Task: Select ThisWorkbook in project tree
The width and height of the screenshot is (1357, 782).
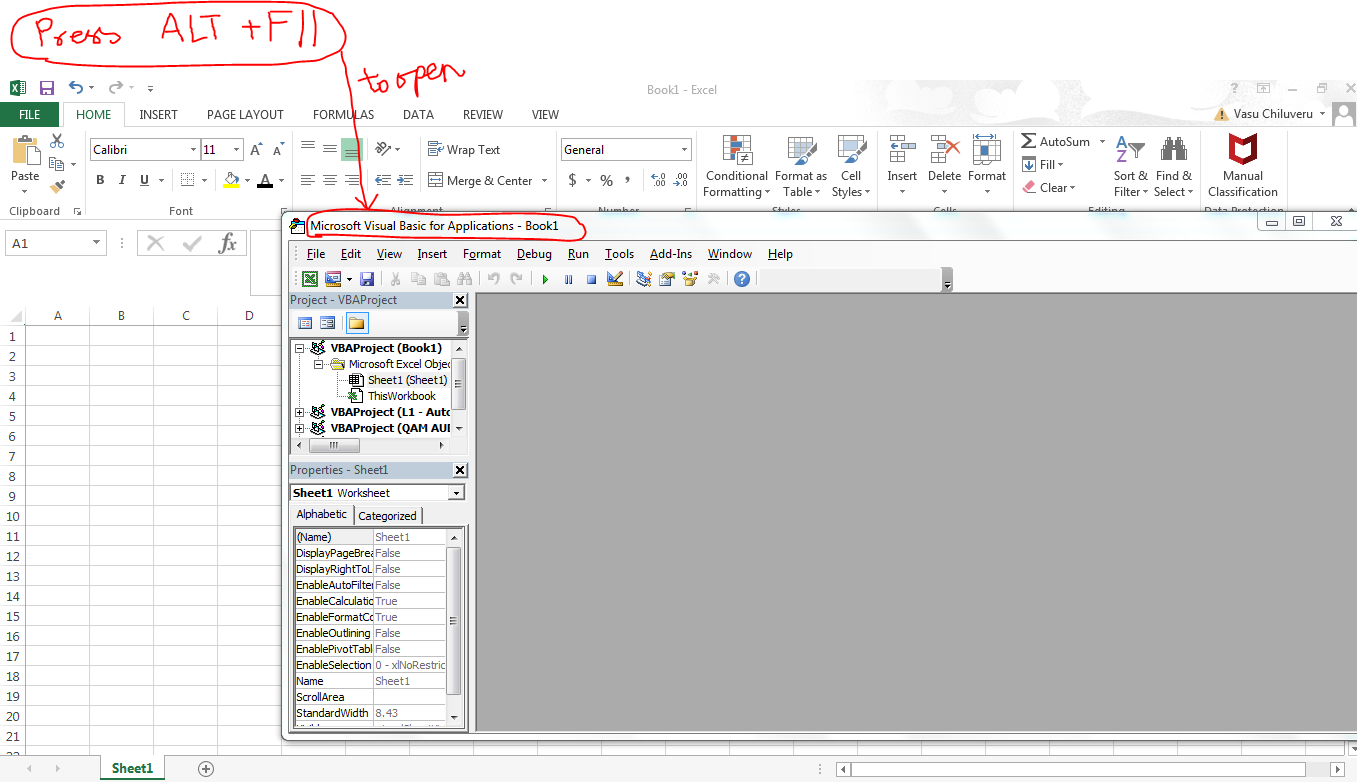Action: point(401,396)
